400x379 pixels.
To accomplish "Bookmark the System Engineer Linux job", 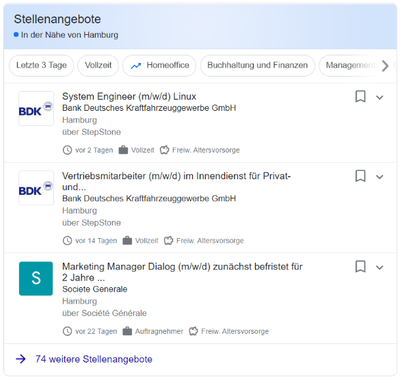I will click(x=360, y=97).
